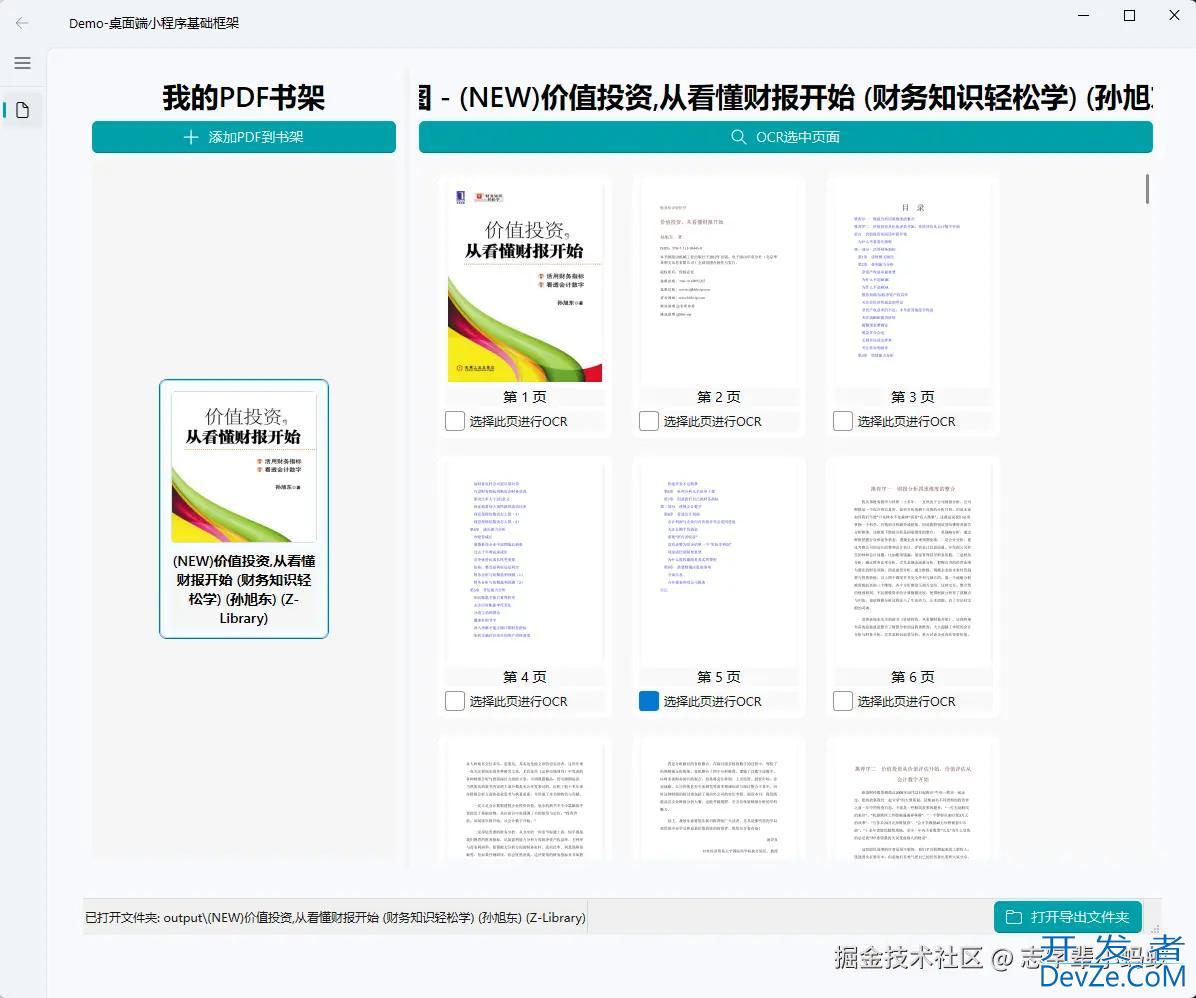Screen dimensions: 1196x998
Task: Click the 第 4 页 label
Action: pos(525,677)
